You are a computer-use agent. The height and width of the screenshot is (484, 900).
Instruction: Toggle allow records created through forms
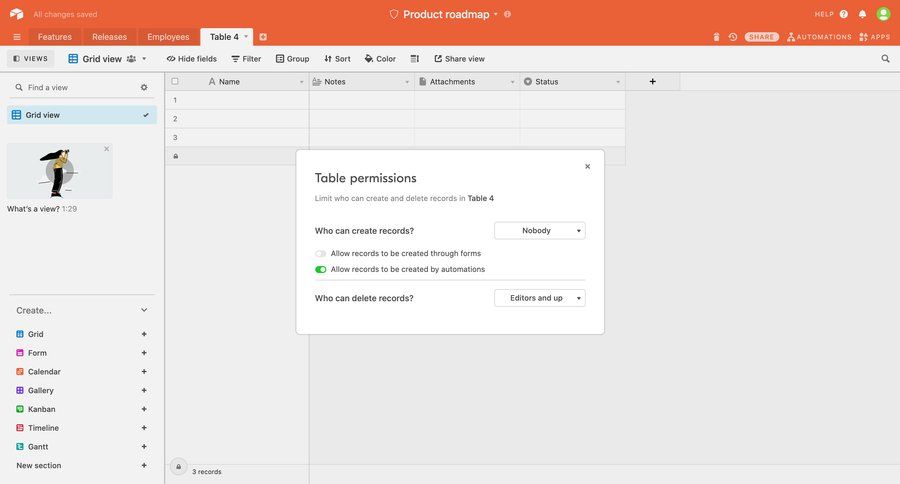320,253
